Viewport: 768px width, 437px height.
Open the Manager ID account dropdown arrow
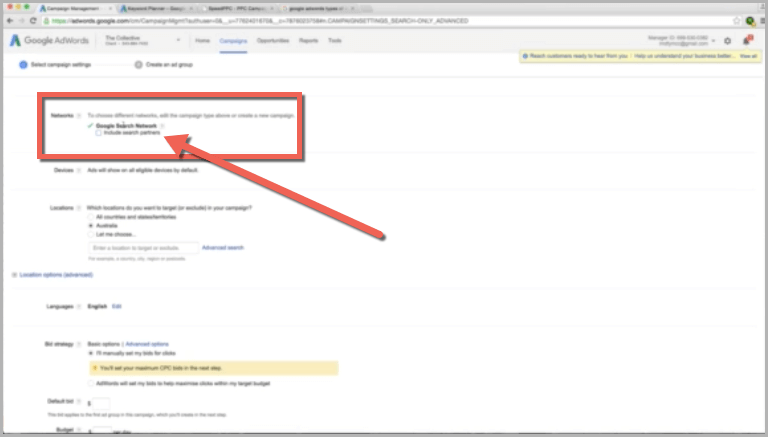point(714,41)
